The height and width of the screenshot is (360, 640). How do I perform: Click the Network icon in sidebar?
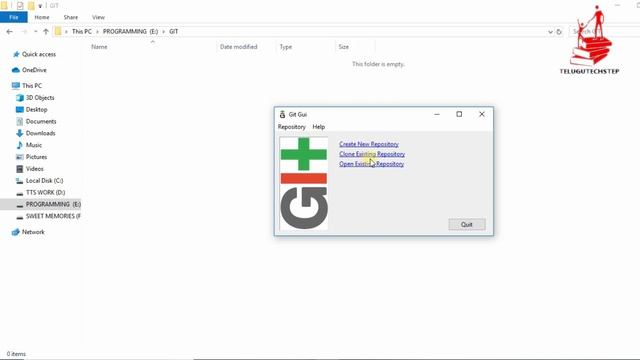click(x=16, y=232)
